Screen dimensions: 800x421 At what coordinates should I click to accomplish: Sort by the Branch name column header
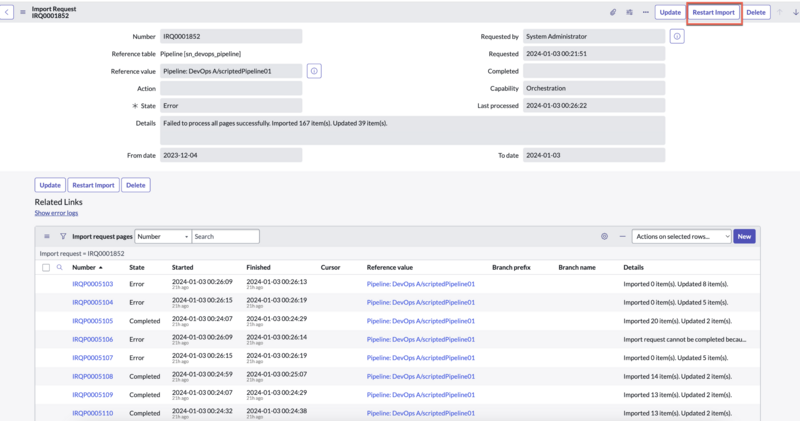[577, 267]
